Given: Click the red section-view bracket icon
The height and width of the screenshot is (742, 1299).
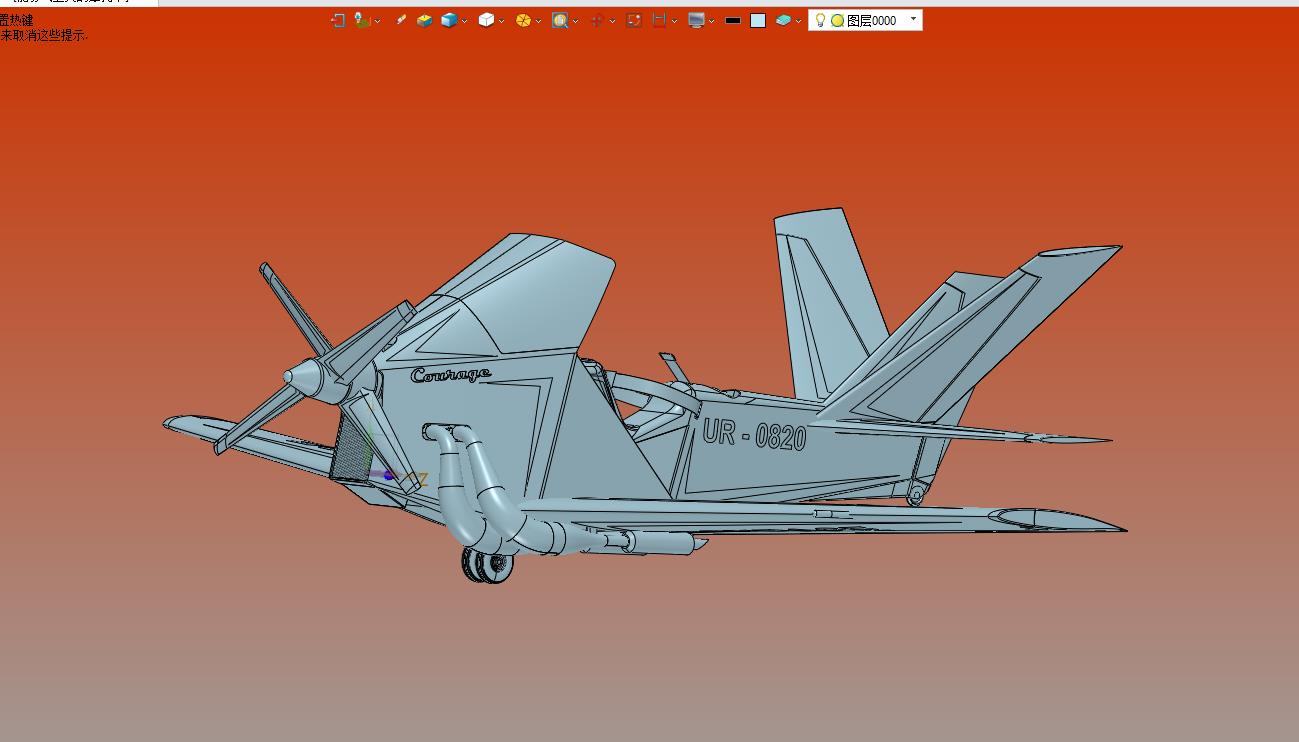Looking at the screenshot, I should (659, 20).
